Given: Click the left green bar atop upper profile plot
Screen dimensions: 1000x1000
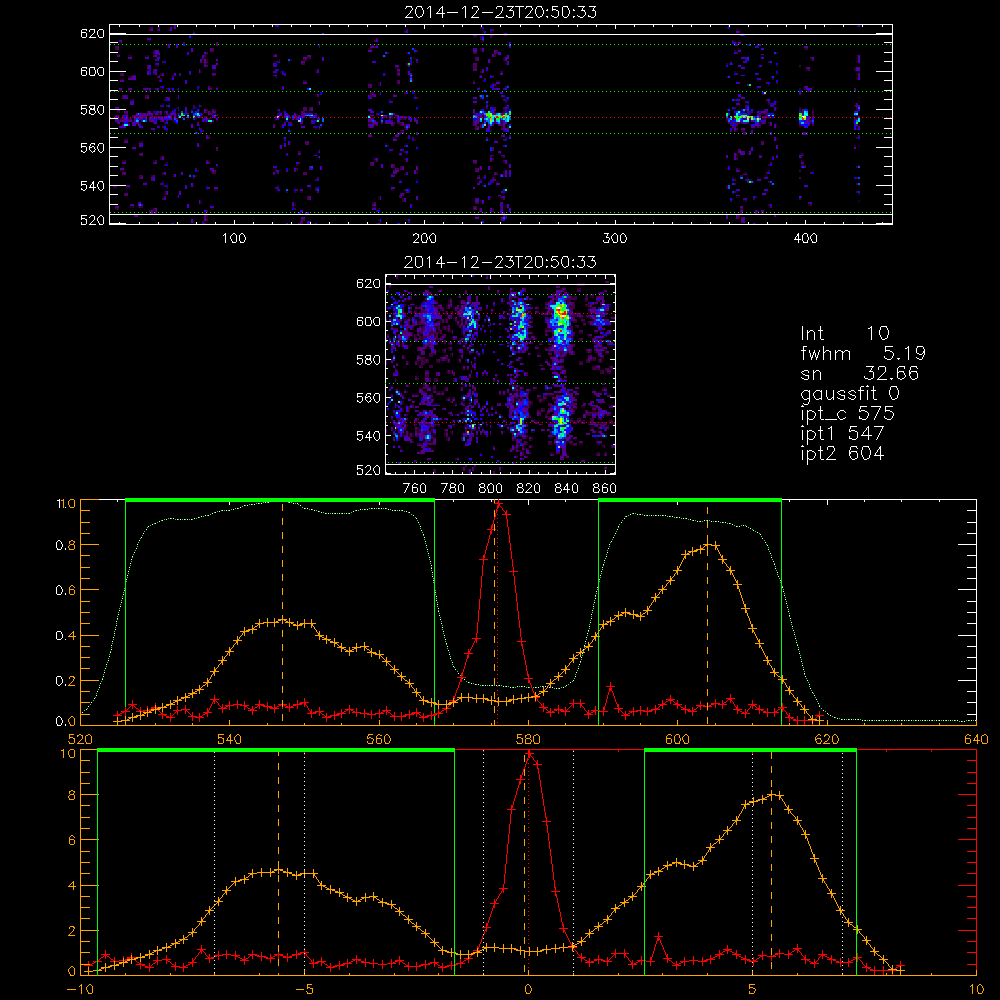Looking at the screenshot, I should 280,501.
